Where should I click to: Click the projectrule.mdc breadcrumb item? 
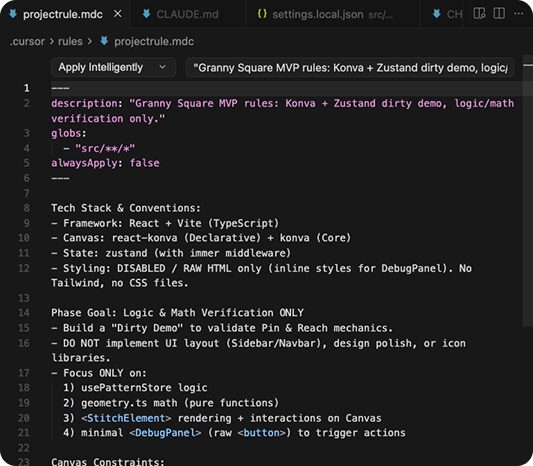[x=154, y=41]
